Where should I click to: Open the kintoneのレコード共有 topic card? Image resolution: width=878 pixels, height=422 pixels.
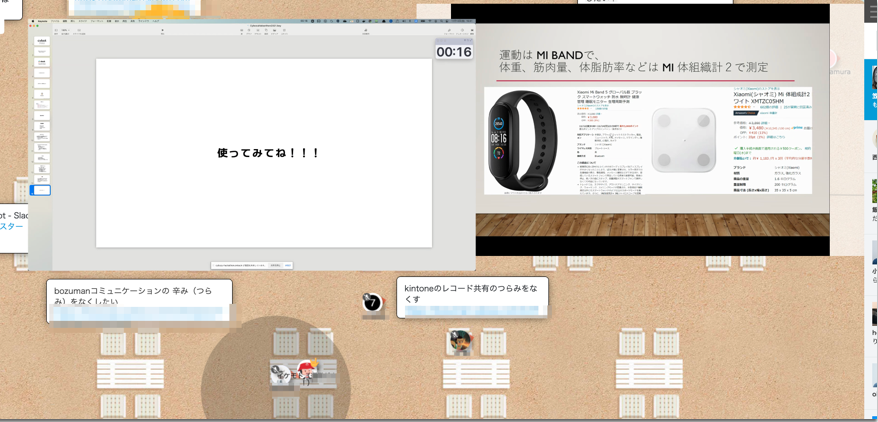click(473, 297)
